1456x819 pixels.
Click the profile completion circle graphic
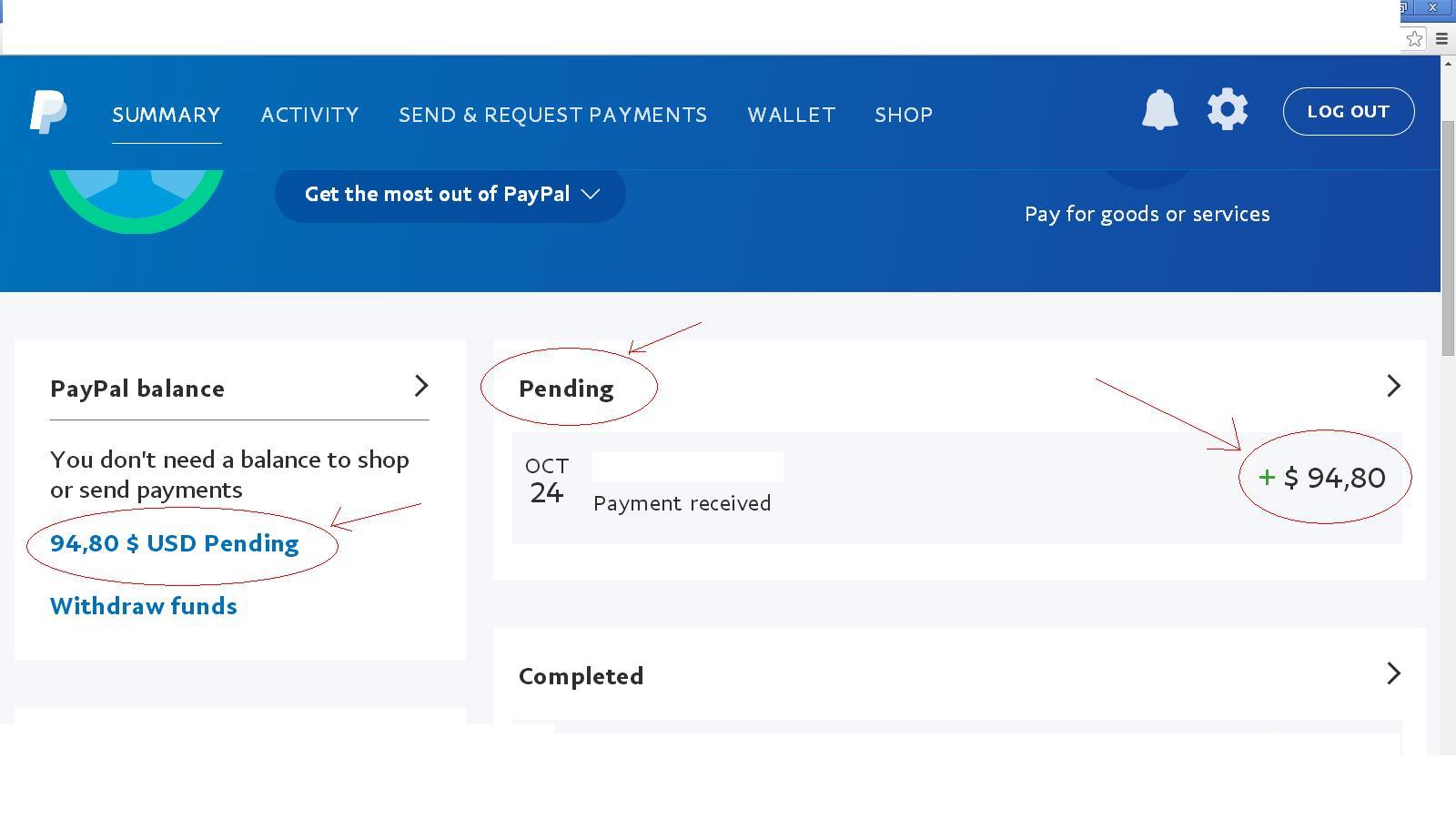[x=136, y=200]
